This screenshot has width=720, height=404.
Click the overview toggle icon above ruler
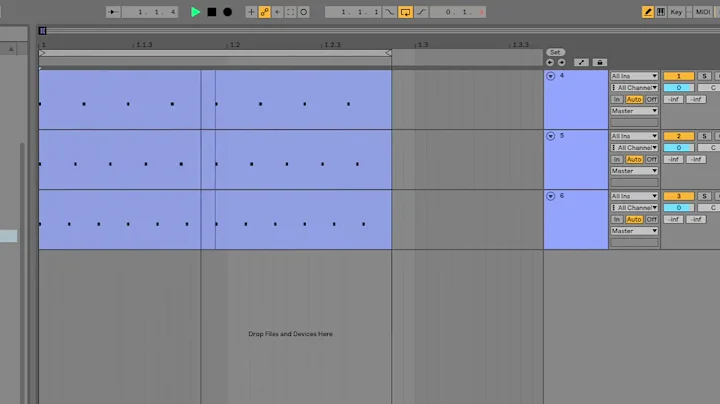(42, 31)
